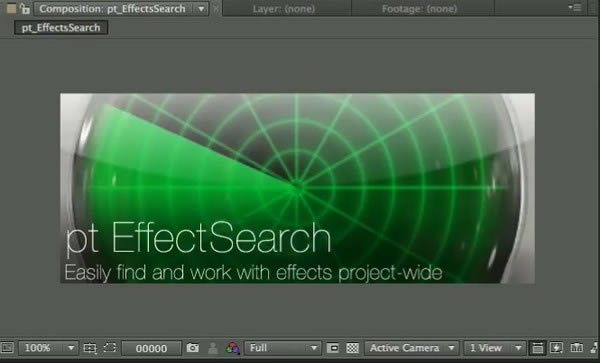
Task: Toggle the viewer lock icon
Action: 25,8
